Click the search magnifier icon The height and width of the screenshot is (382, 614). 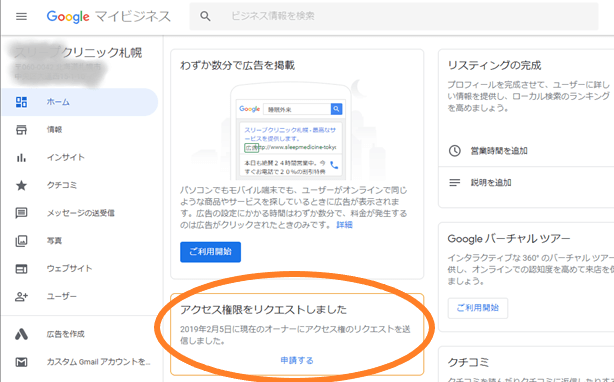[x=205, y=16]
